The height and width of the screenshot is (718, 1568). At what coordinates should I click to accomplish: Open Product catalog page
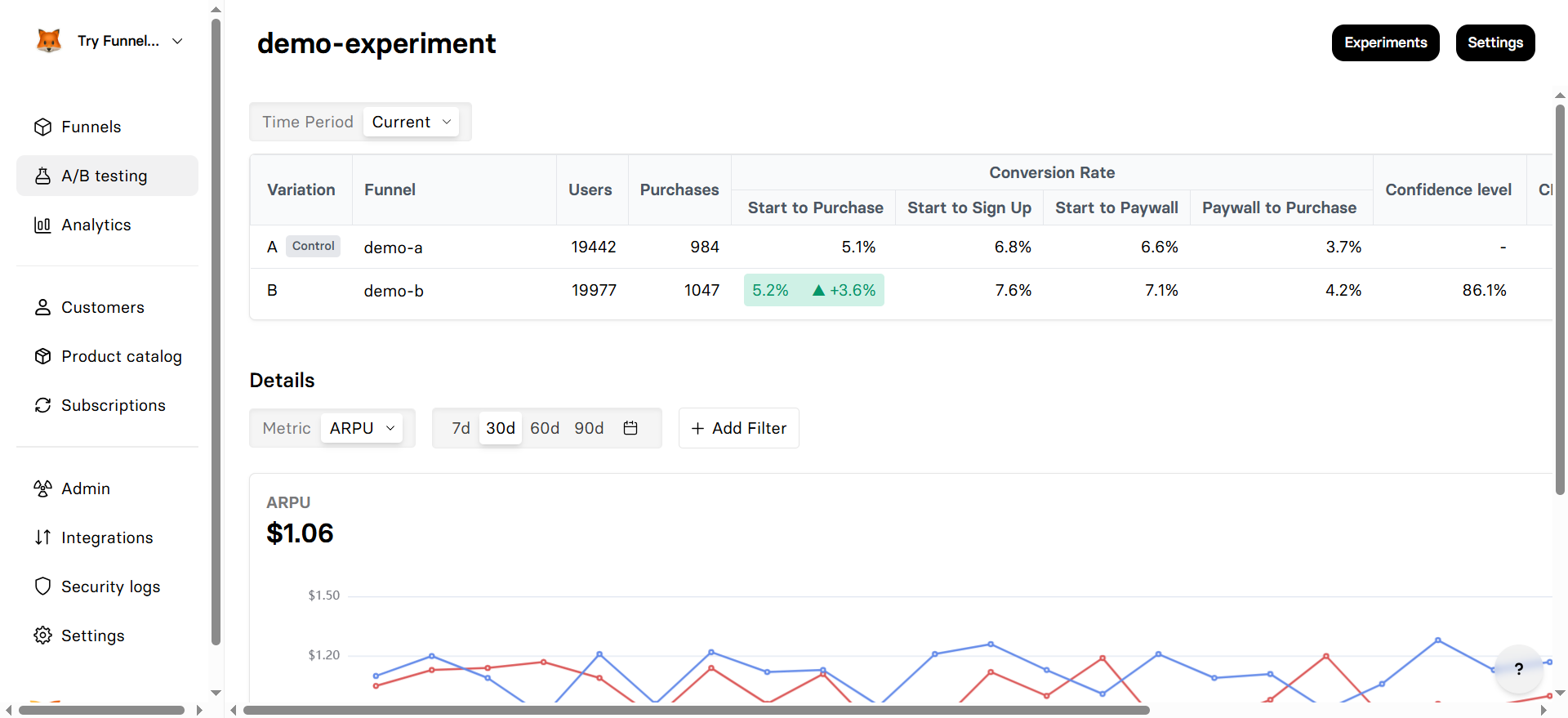tap(107, 356)
